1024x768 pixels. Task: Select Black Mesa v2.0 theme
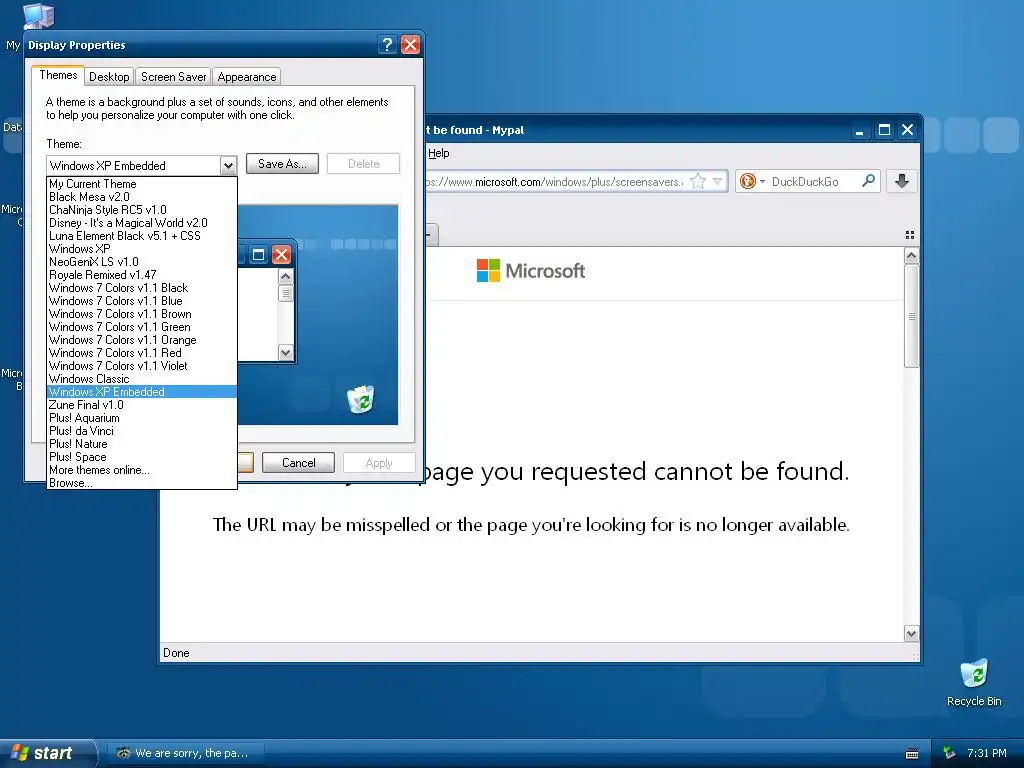click(142, 197)
